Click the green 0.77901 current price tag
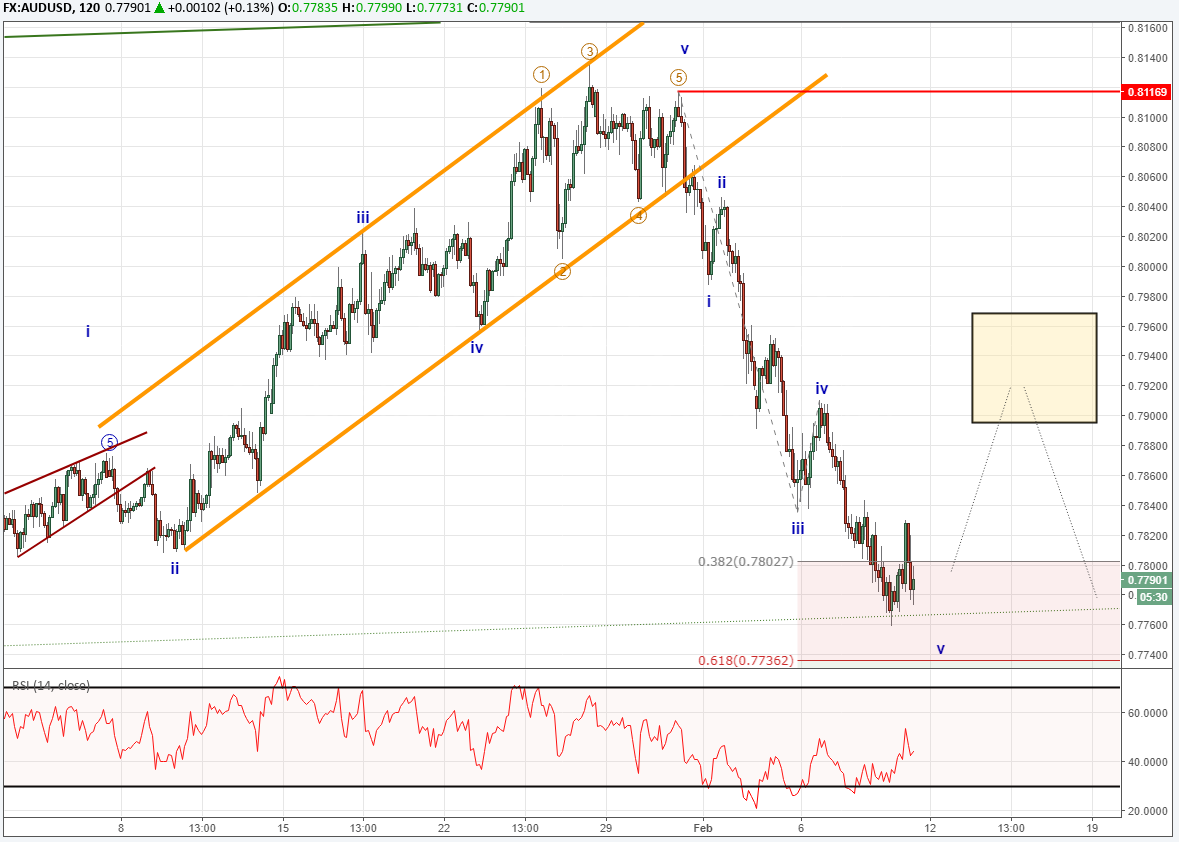The width and height of the screenshot is (1179, 842). 1147,580
